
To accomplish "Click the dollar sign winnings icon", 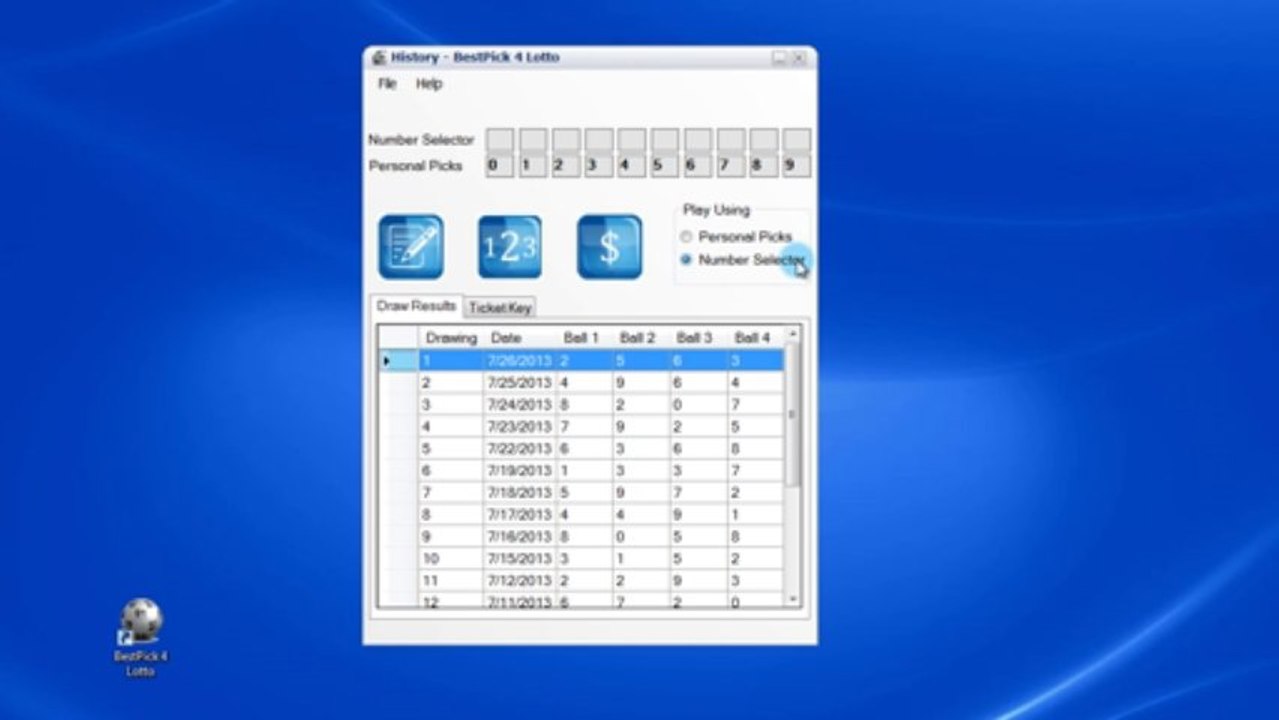I will [x=610, y=247].
